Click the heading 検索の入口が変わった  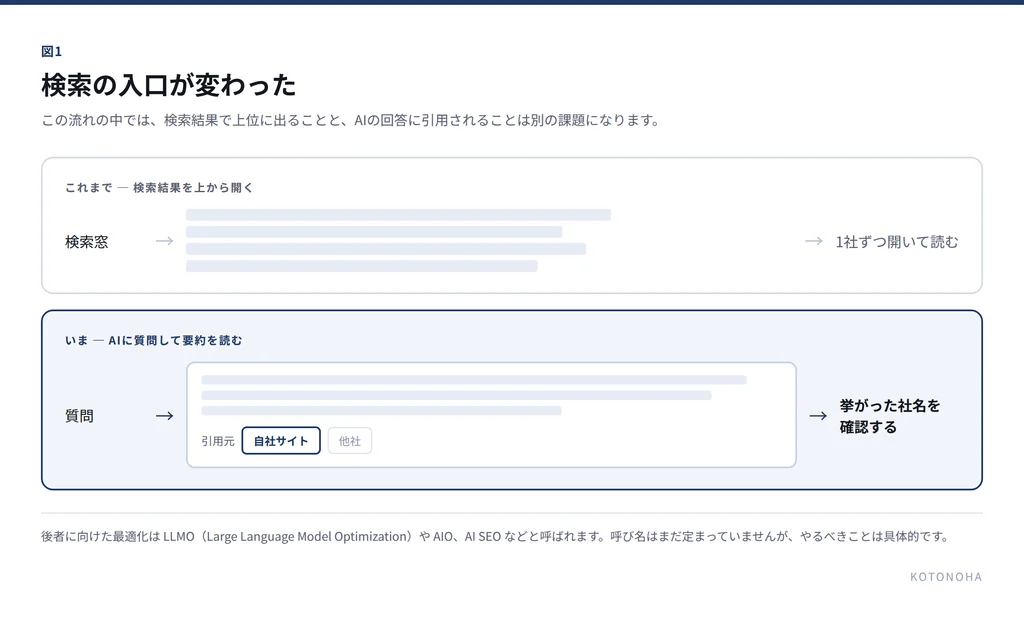168,86
